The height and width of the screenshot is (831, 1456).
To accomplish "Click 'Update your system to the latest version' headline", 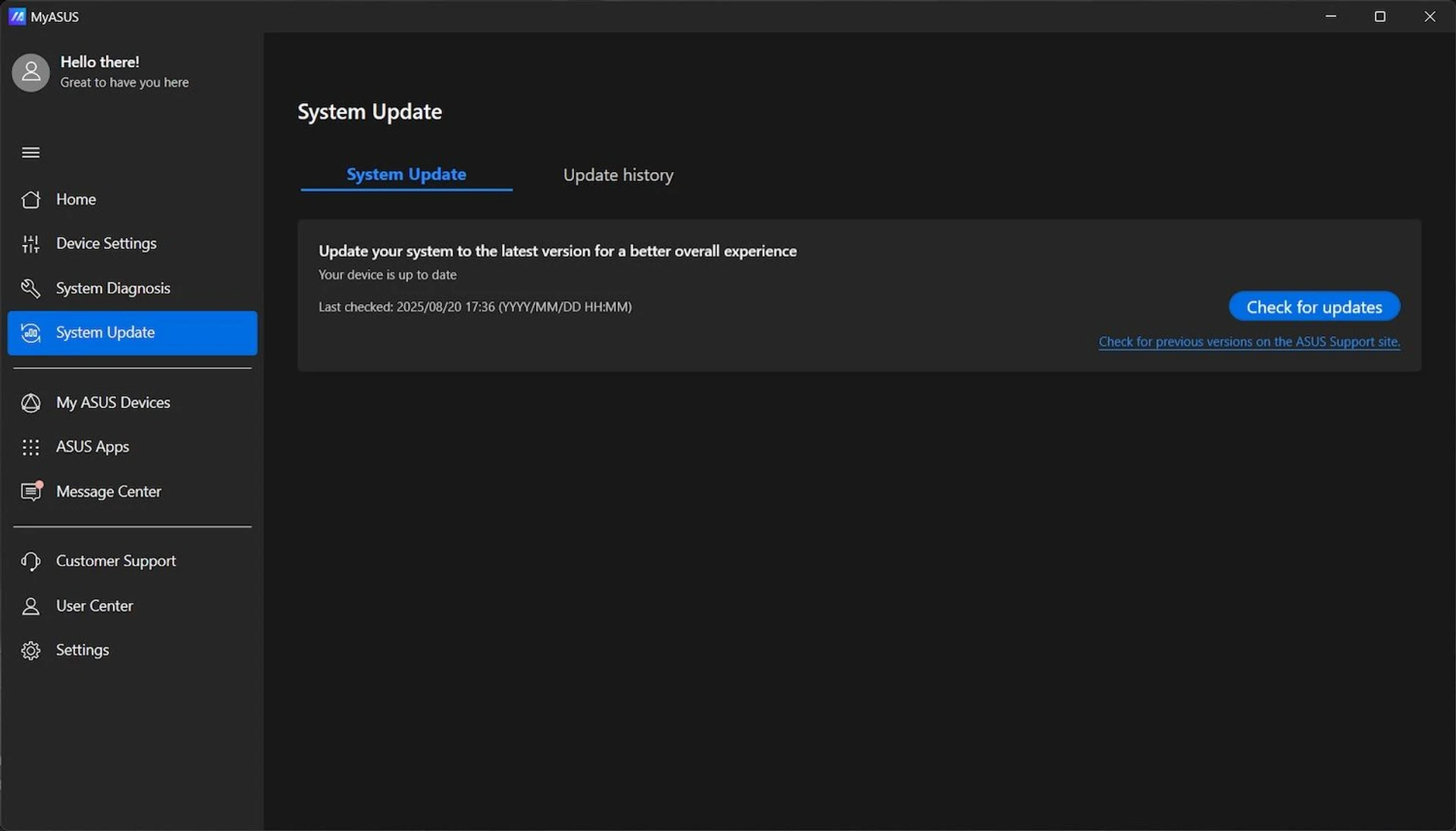I will pyautogui.click(x=557, y=251).
